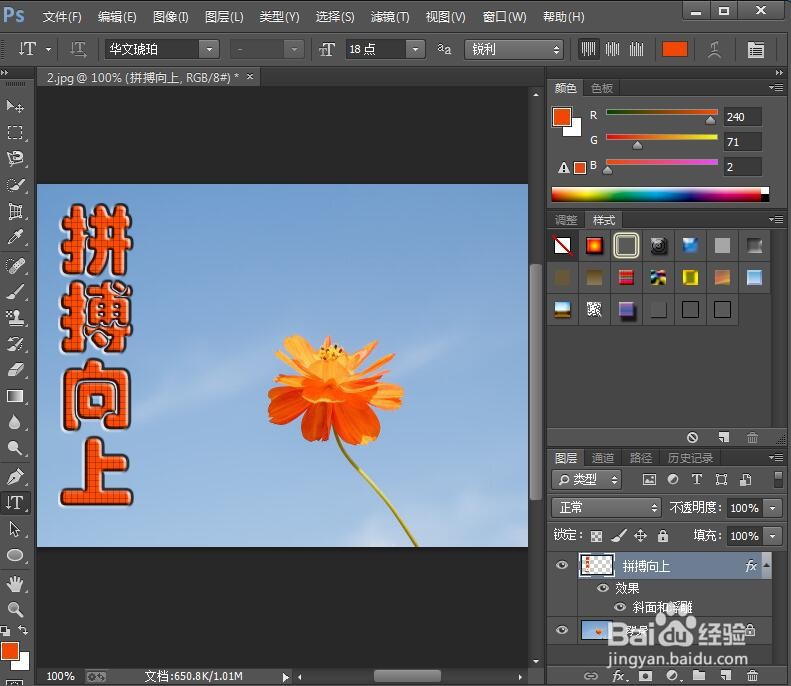791x686 pixels.
Task: Switch to the 路径 tab
Action: (641, 458)
